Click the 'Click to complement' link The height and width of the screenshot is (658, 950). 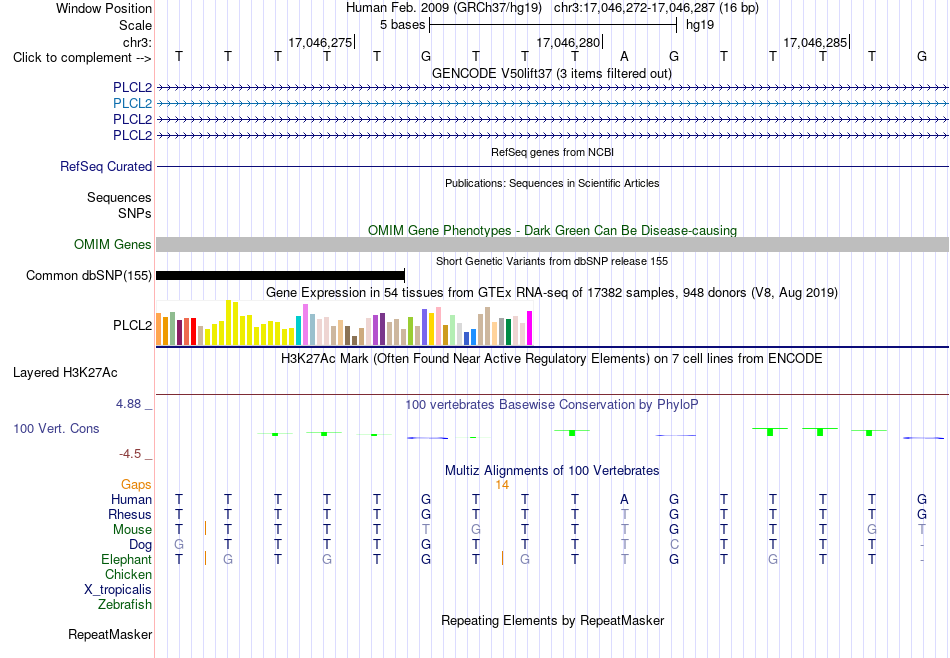coord(82,58)
